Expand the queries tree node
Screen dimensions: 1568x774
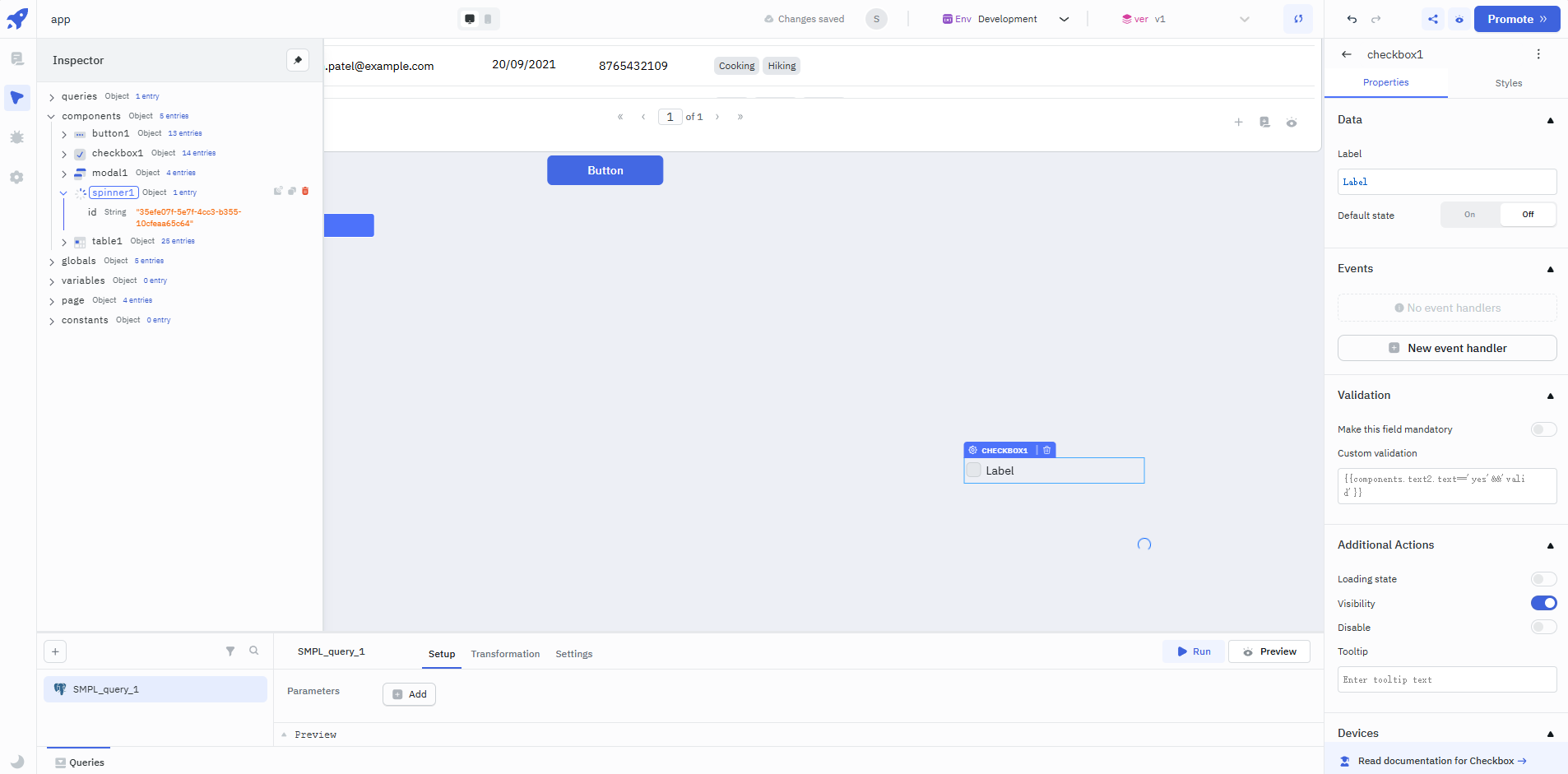point(51,97)
